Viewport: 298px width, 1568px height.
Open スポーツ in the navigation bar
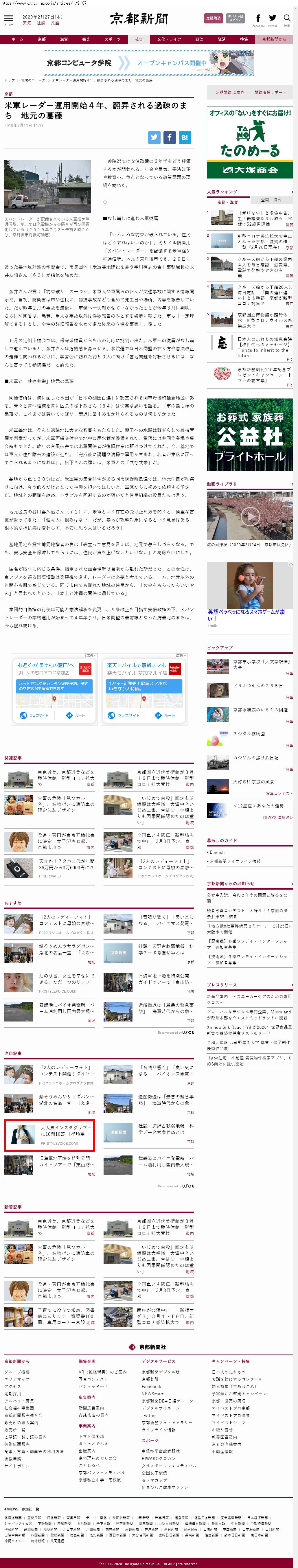[112, 40]
